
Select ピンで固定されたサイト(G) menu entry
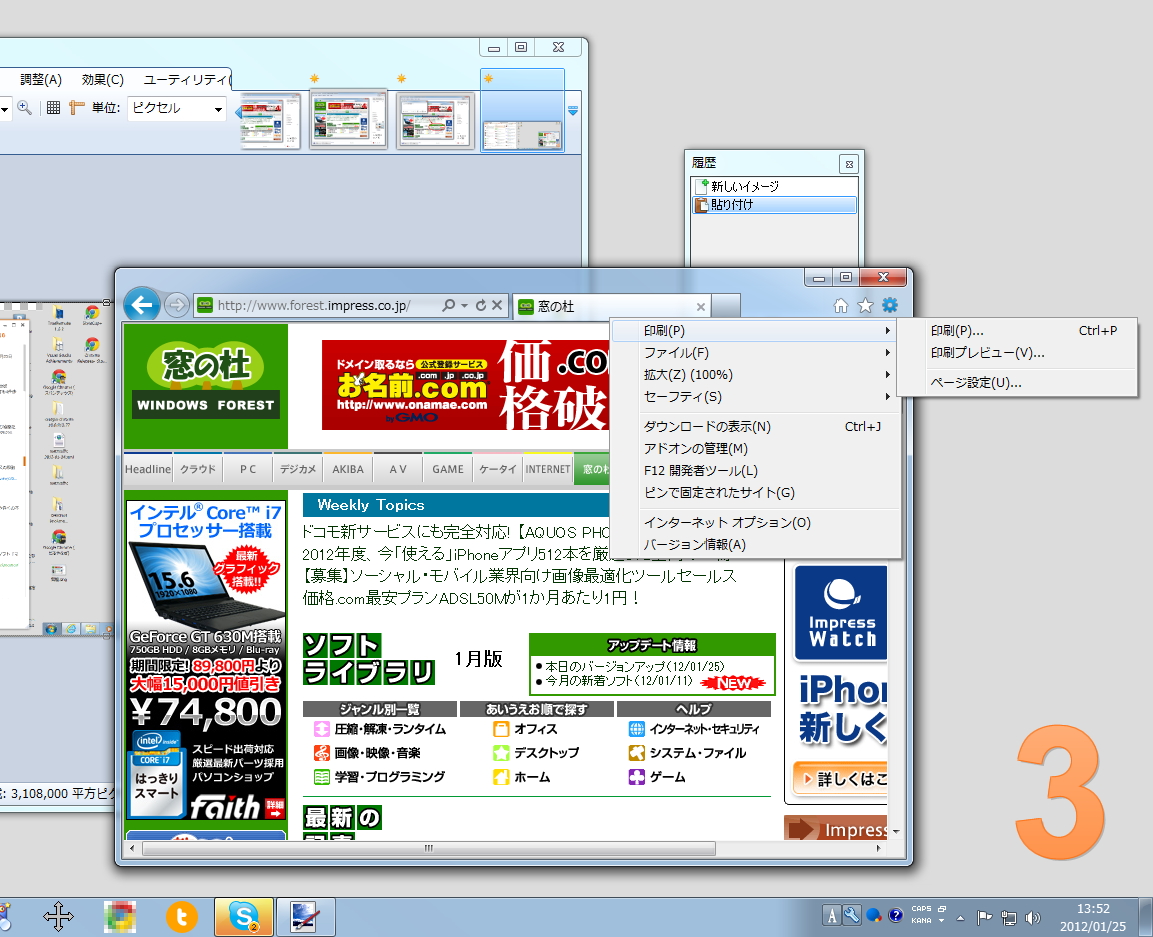[756, 493]
